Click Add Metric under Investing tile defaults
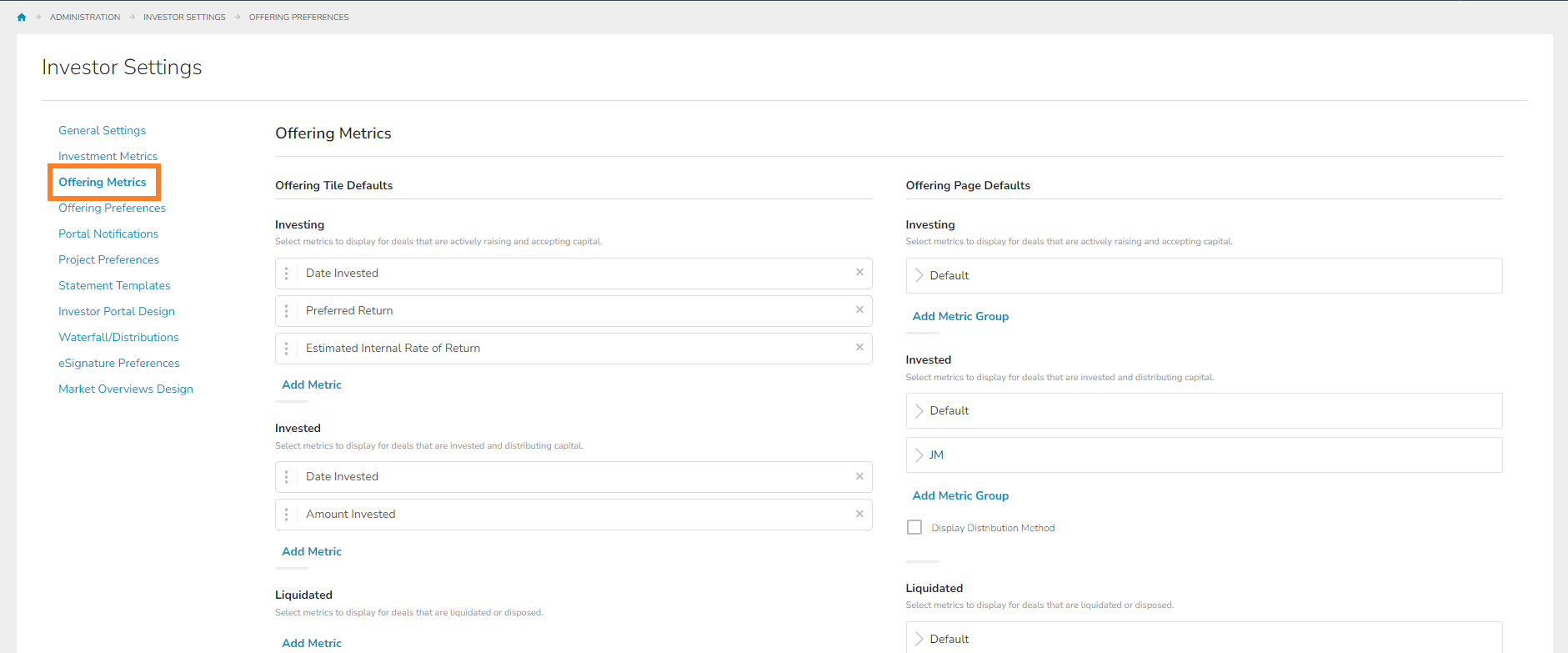 [312, 384]
